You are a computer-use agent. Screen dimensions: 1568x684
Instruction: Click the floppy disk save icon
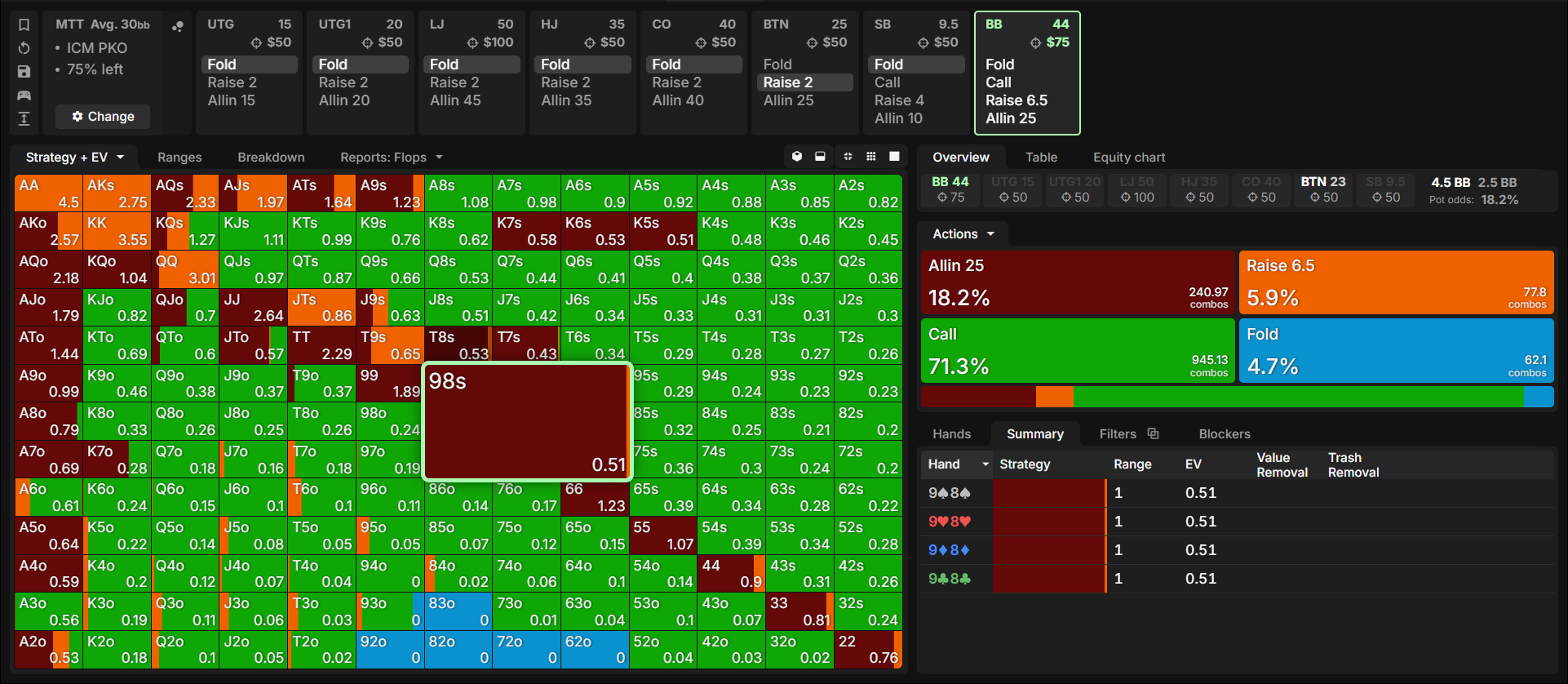tap(24, 72)
